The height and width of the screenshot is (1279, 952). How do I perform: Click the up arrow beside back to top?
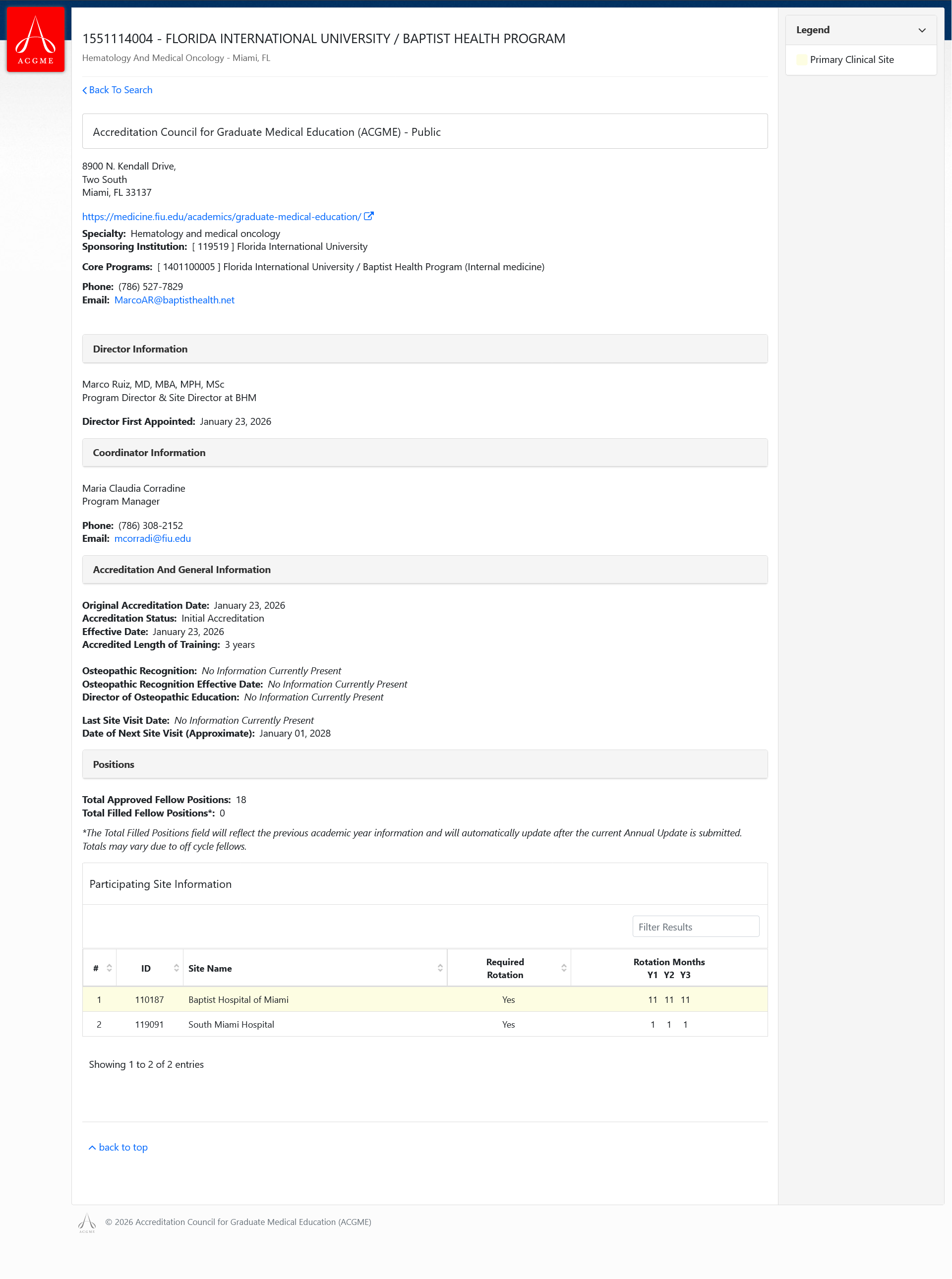[92, 1148]
